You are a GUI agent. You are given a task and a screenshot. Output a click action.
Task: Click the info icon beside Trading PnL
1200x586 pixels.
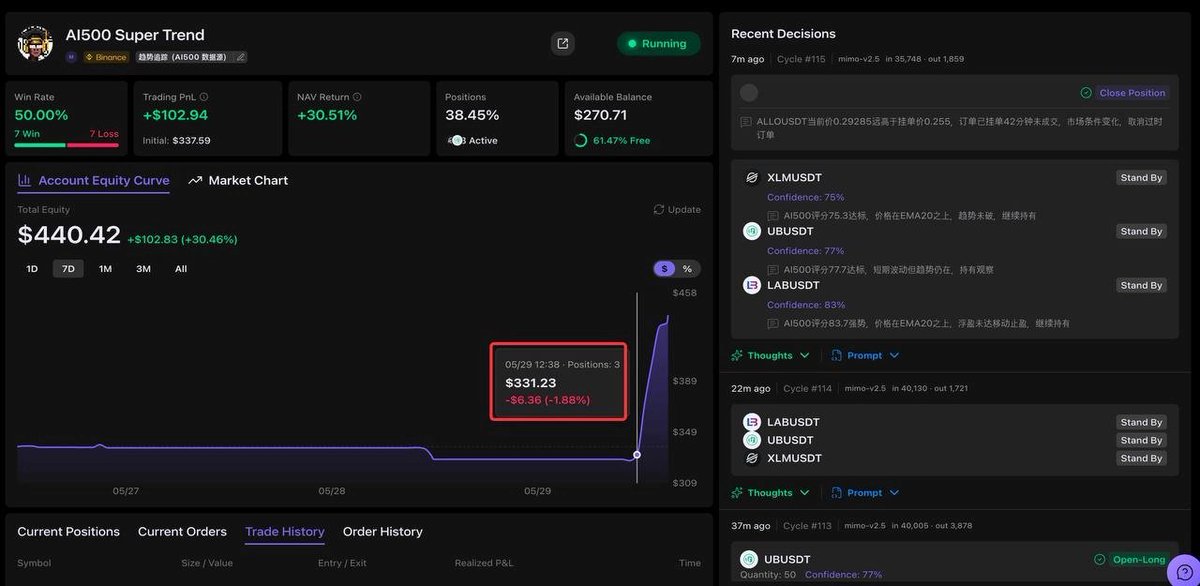204,97
